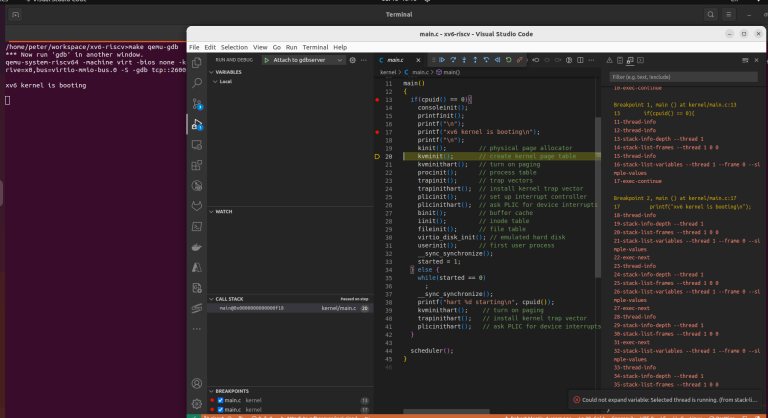Open the Explorer view in activity bar
The width and height of the screenshot is (768, 418).
tap(197, 63)
